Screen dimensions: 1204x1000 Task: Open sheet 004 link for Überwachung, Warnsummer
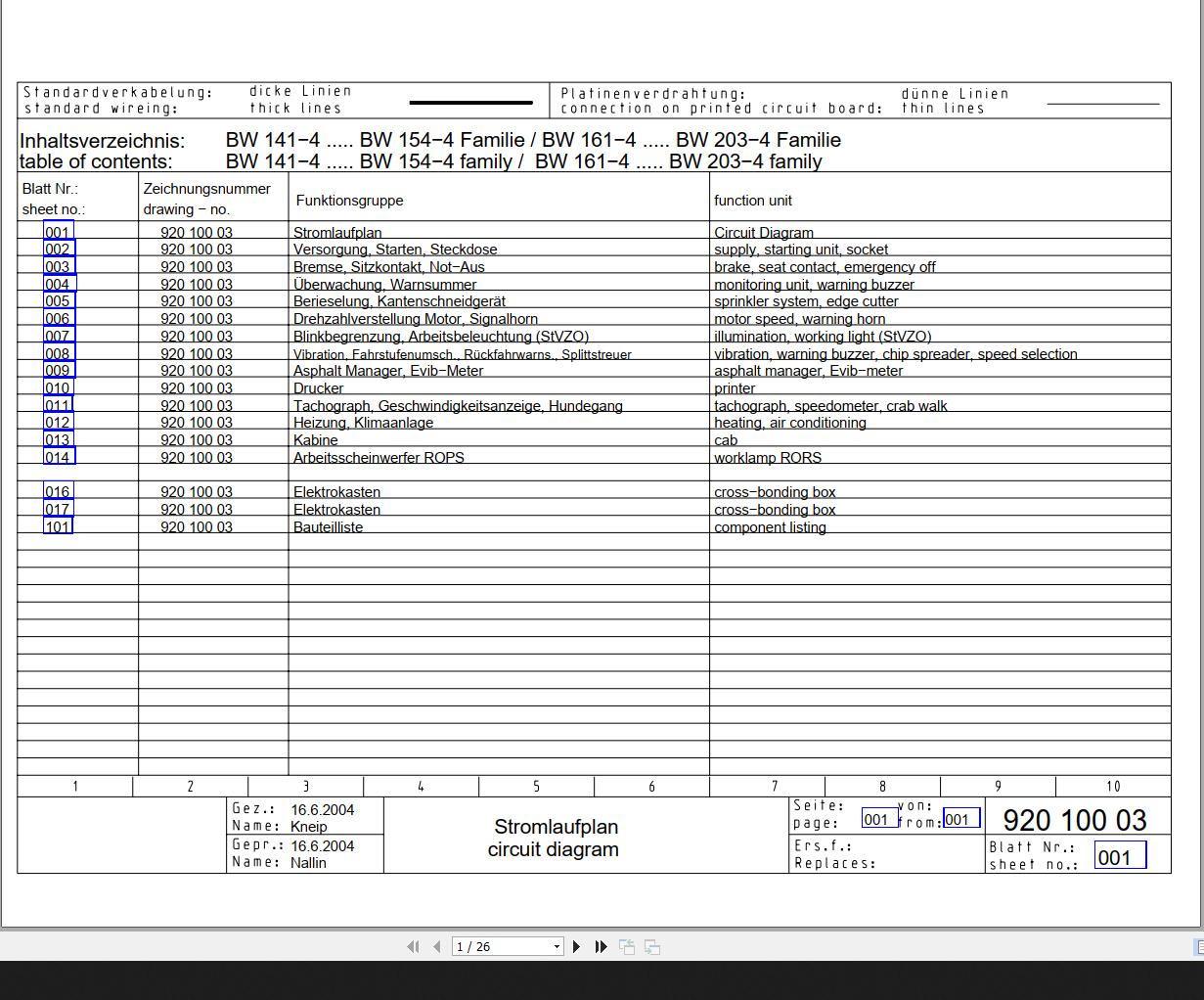pos(58,285)
